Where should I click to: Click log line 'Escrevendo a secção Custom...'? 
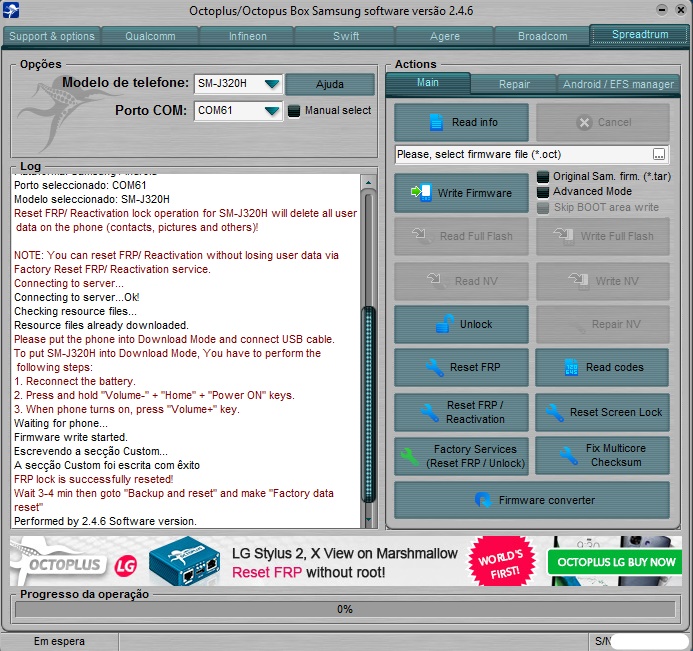(91, 451)
